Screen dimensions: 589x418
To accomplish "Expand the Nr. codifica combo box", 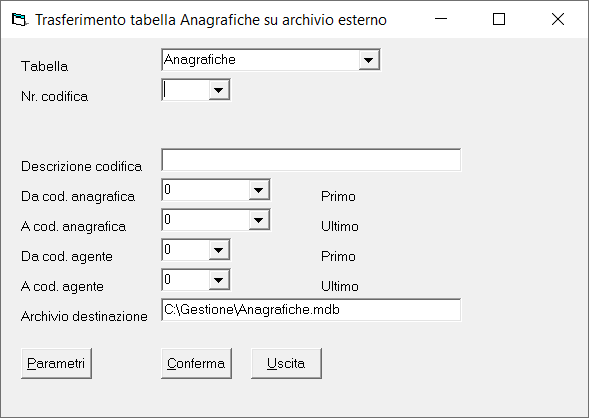I will point(219,90).
